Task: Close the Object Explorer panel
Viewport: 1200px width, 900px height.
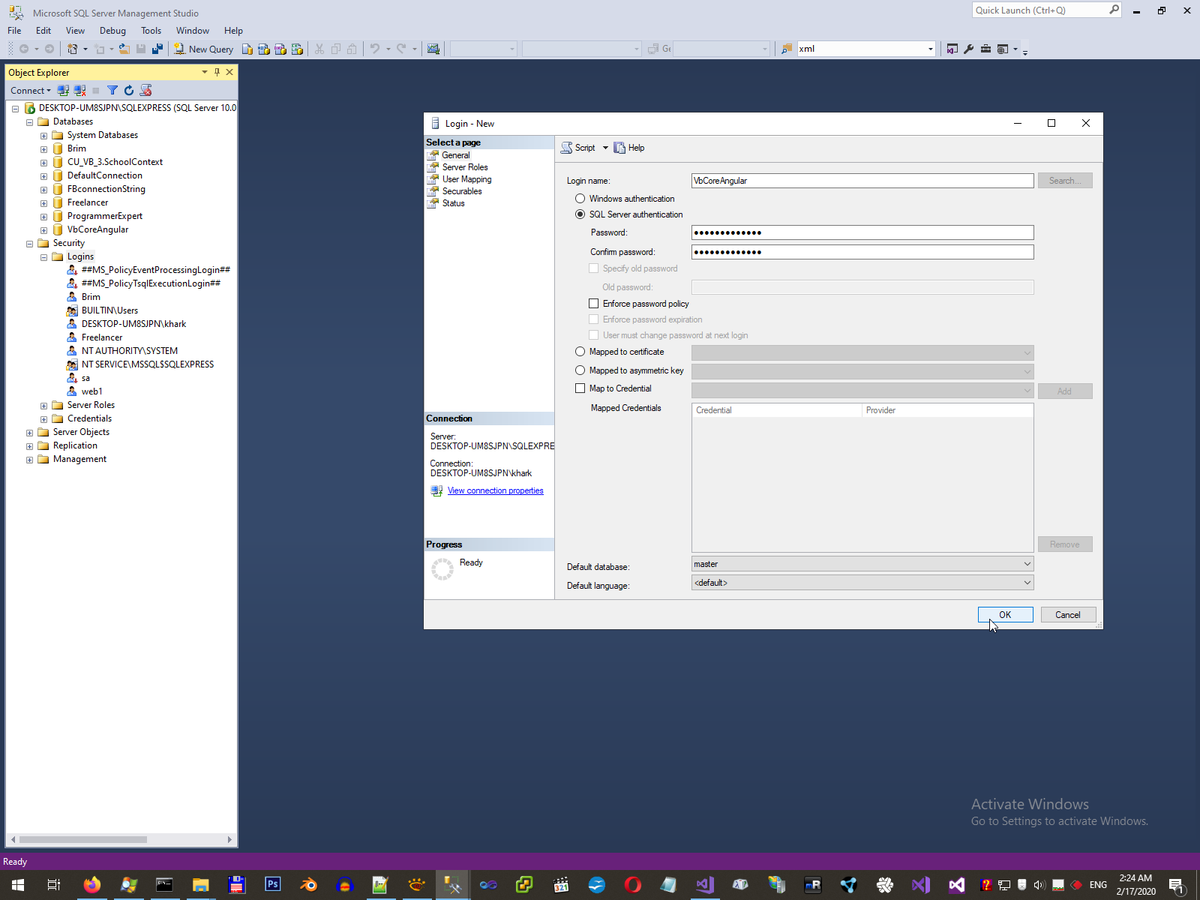Action: pos(229,72)
